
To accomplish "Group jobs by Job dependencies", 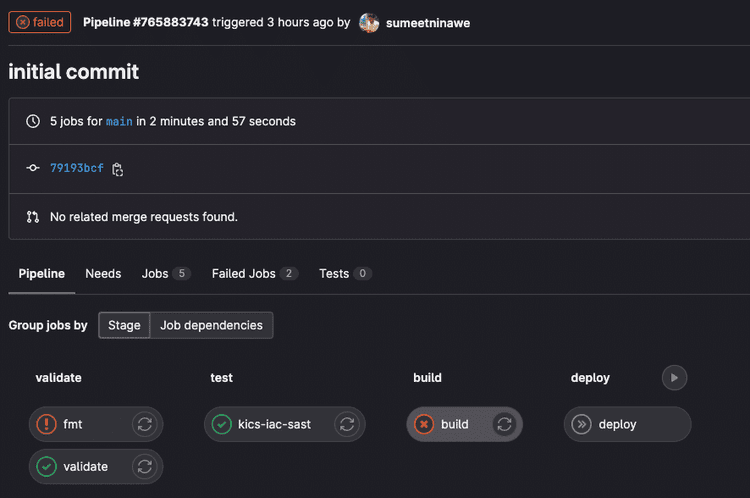I will coord(211,325).
